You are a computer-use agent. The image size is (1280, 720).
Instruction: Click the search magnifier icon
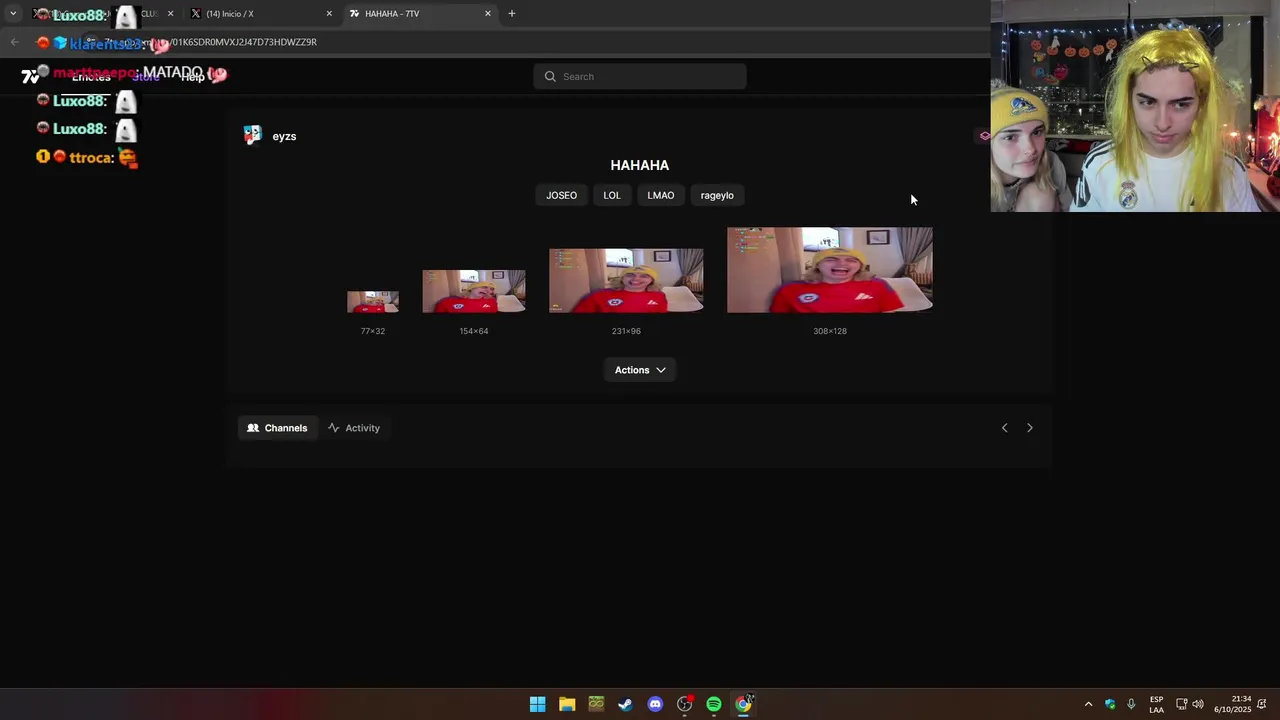coord(550,76)
